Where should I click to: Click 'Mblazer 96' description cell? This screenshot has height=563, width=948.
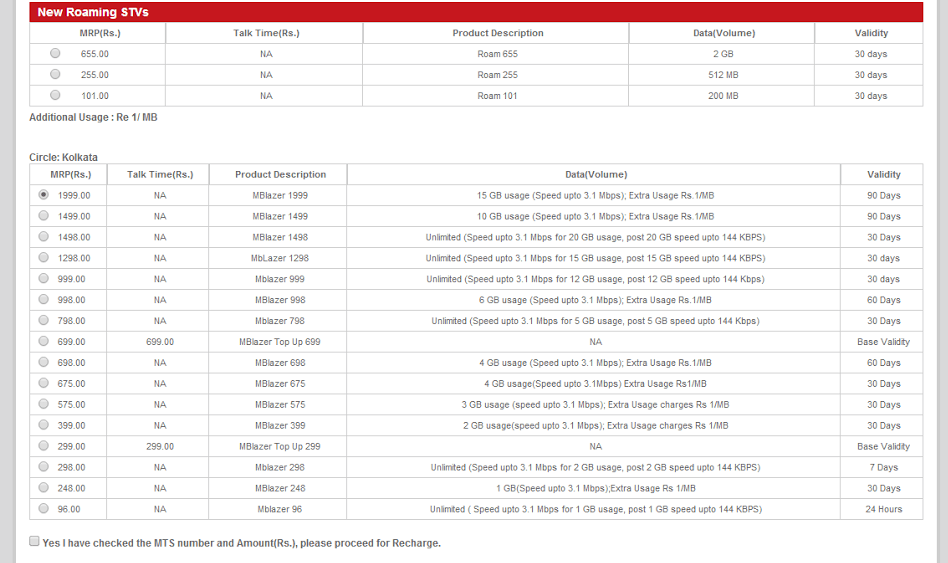(280, 509)
